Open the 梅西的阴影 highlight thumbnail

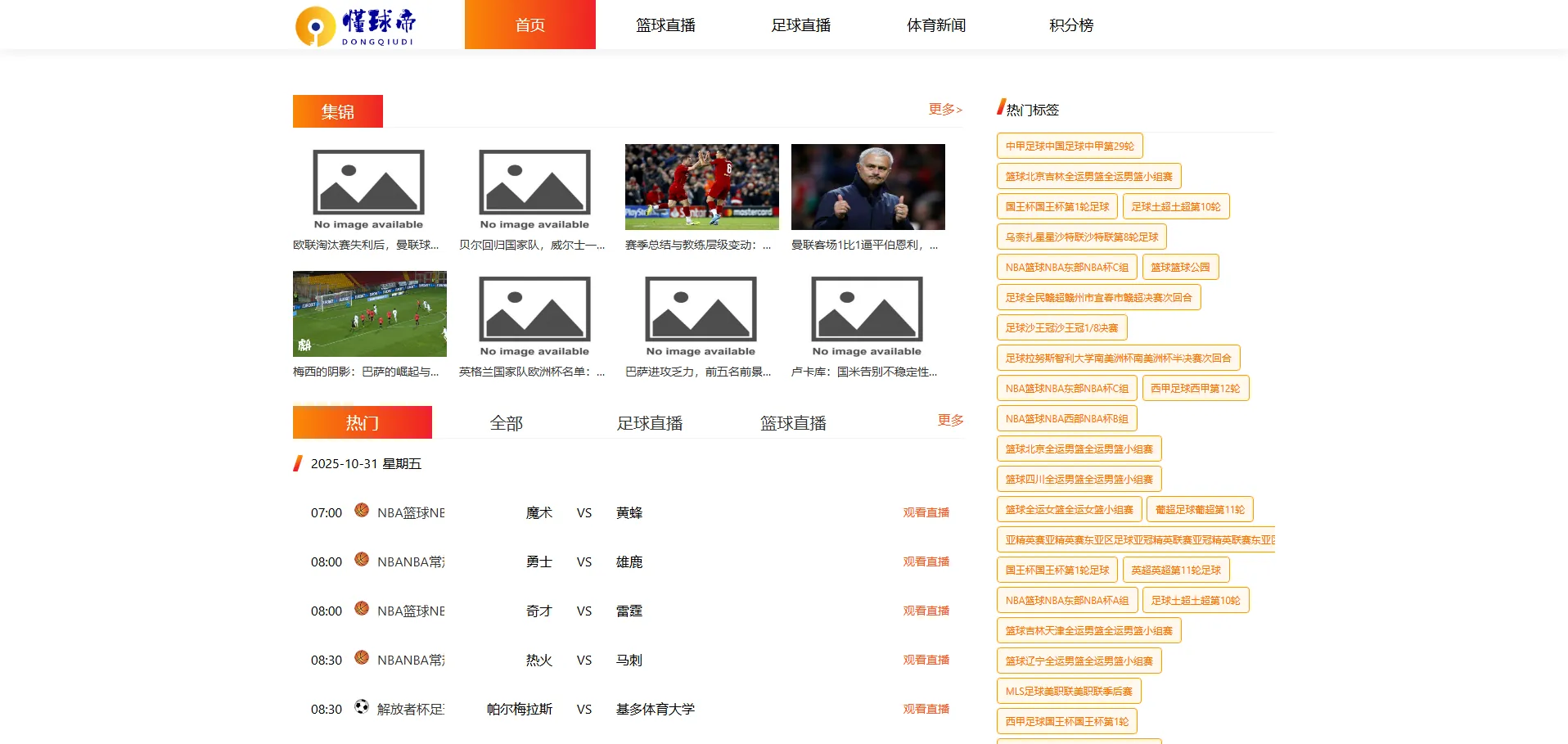click(370, 313)
